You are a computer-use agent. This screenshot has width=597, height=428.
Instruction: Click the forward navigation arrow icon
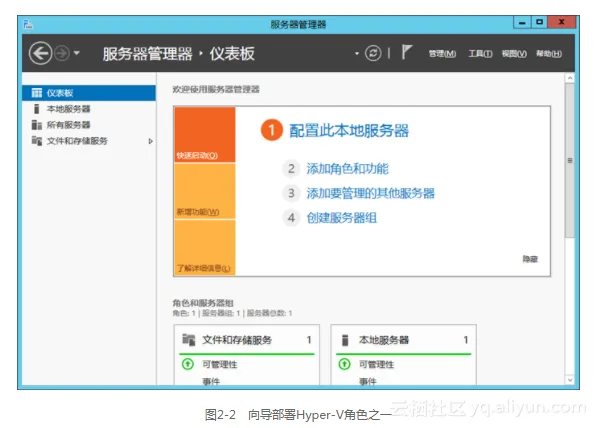(62, 53)
